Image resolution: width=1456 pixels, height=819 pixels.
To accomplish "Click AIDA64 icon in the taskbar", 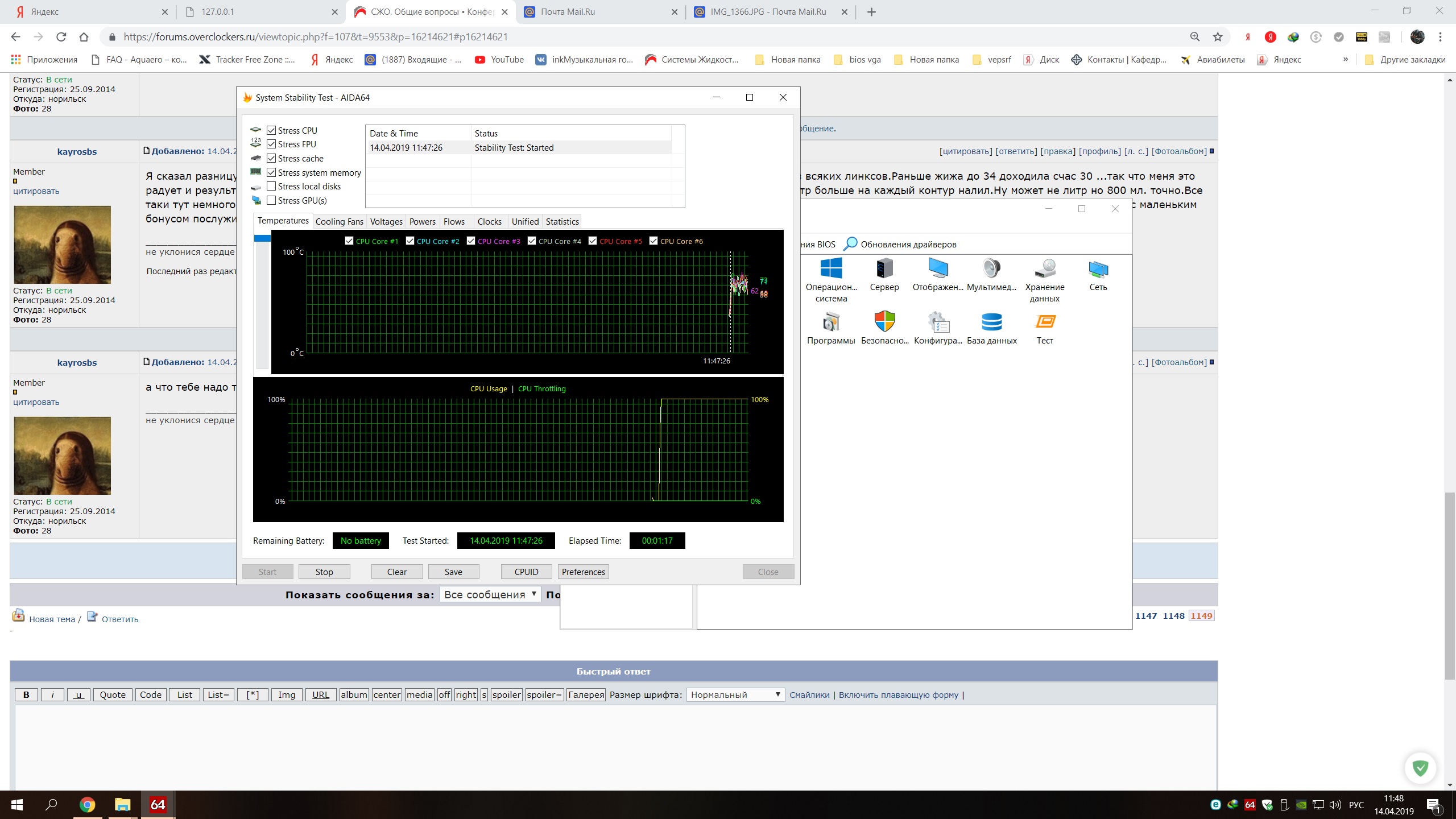I will click(x=158, y=804).
